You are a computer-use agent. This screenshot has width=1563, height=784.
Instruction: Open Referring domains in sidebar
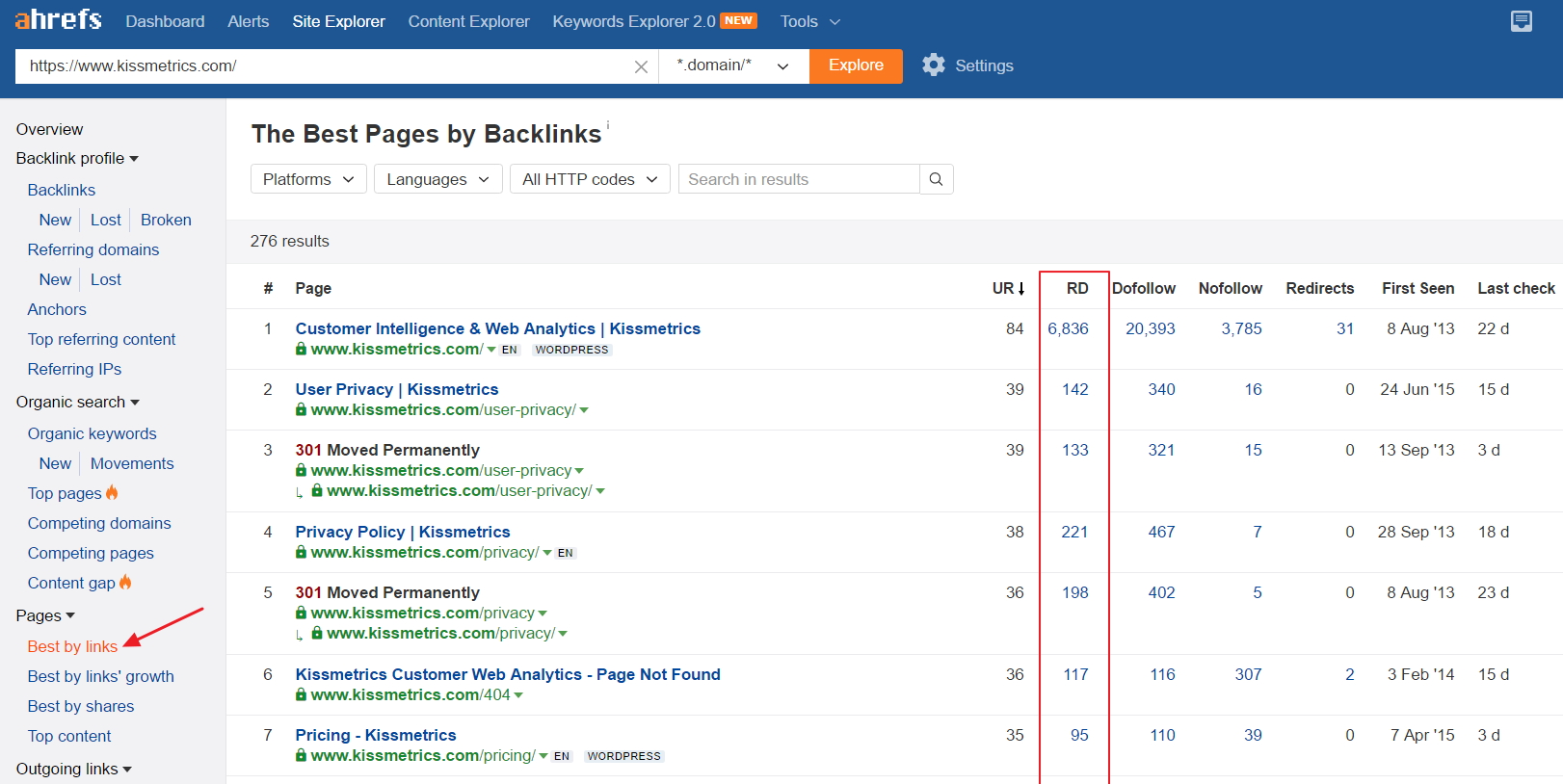click(93, 249)
